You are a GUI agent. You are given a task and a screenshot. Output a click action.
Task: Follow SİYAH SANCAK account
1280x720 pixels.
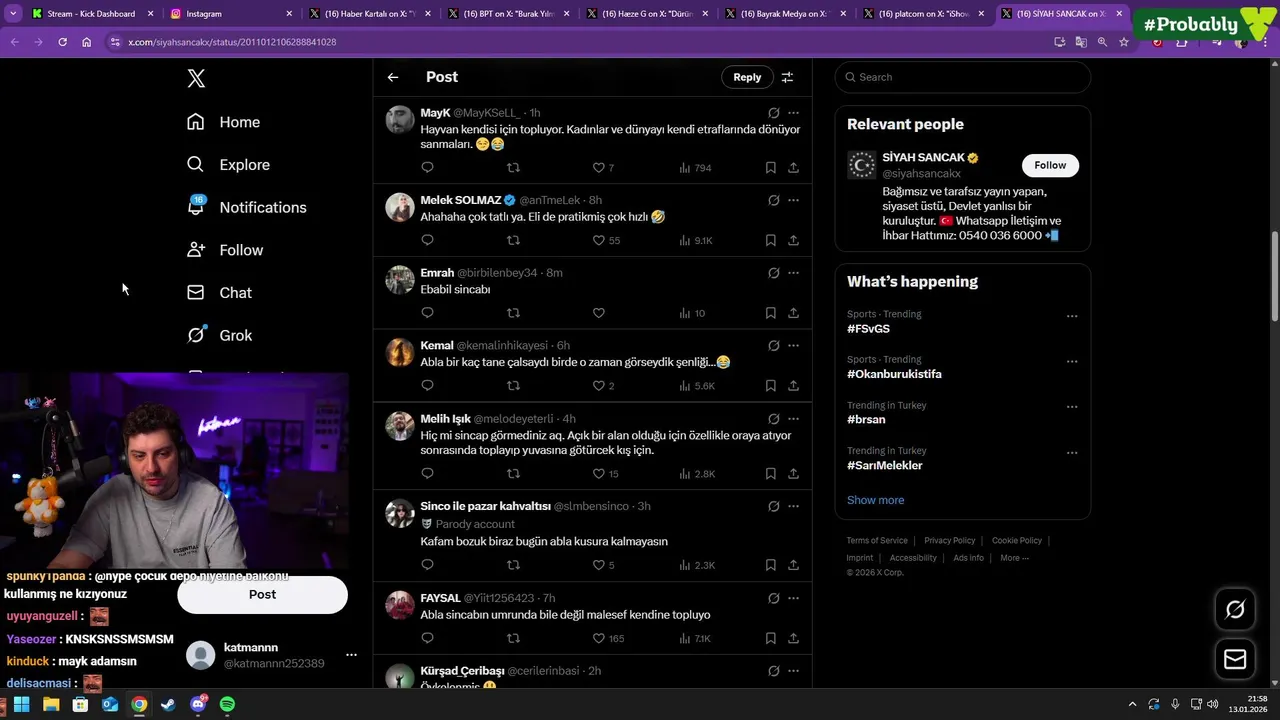[1050, 165]
